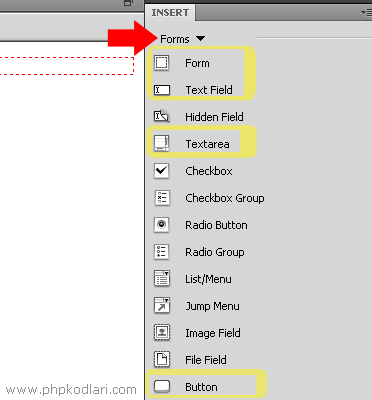The width and height of the screenshot is (372, 400).
Task: Insert a Hidden Field via its icon
Action: coord(162,117)
